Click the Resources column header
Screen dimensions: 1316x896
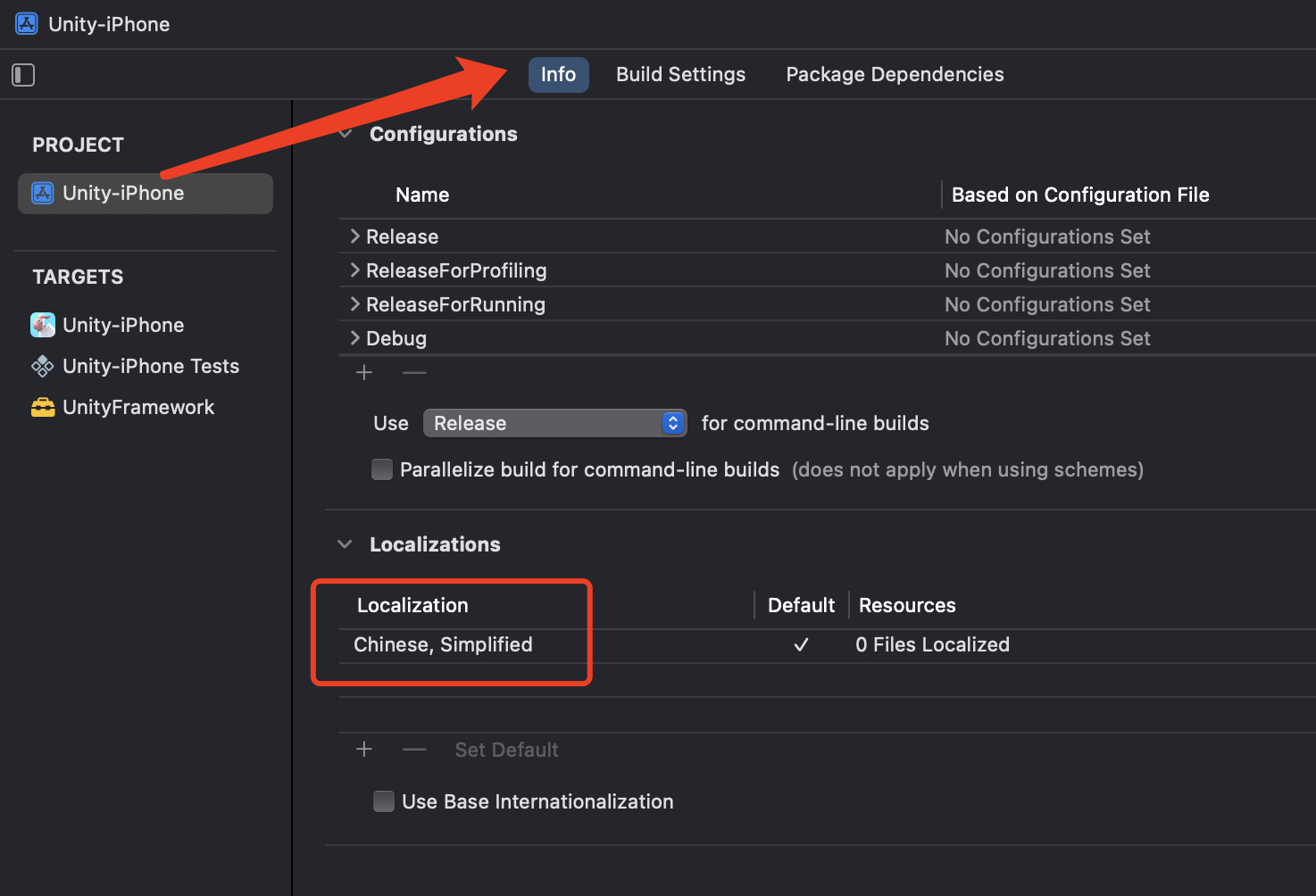[907, 605]
